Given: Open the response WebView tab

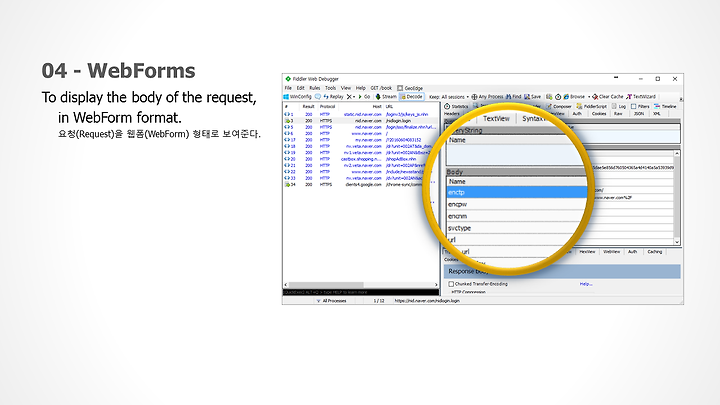Looking at the screenshot, I should point(611,252).
